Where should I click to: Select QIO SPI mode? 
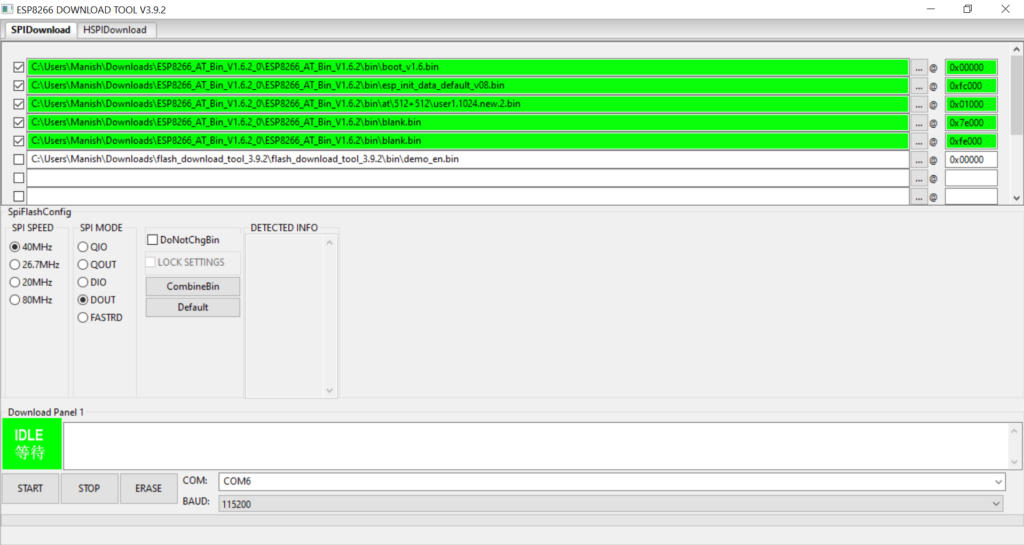(83, 247)
